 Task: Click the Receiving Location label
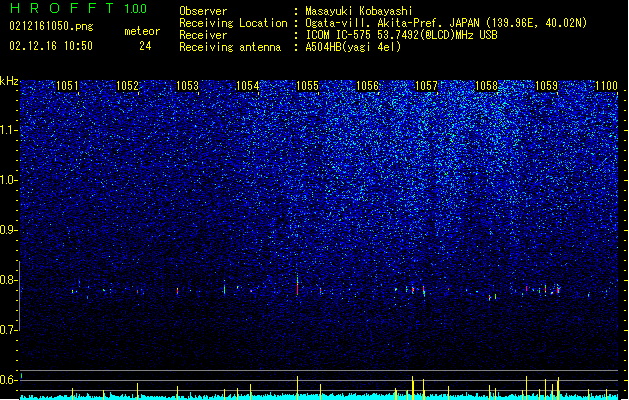pyautogui.click(x=233, y=23)
